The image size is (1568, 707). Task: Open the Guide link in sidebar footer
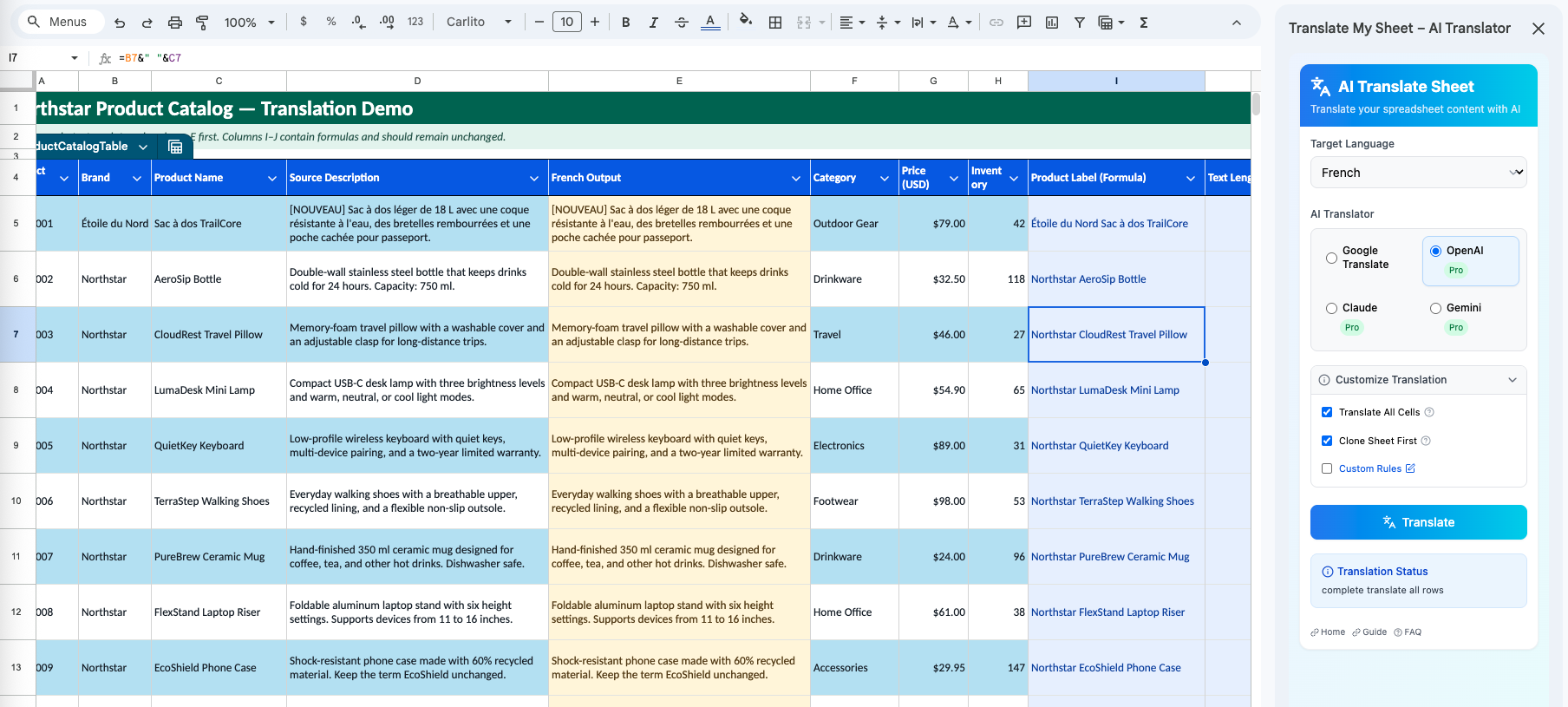[1369, 632]
